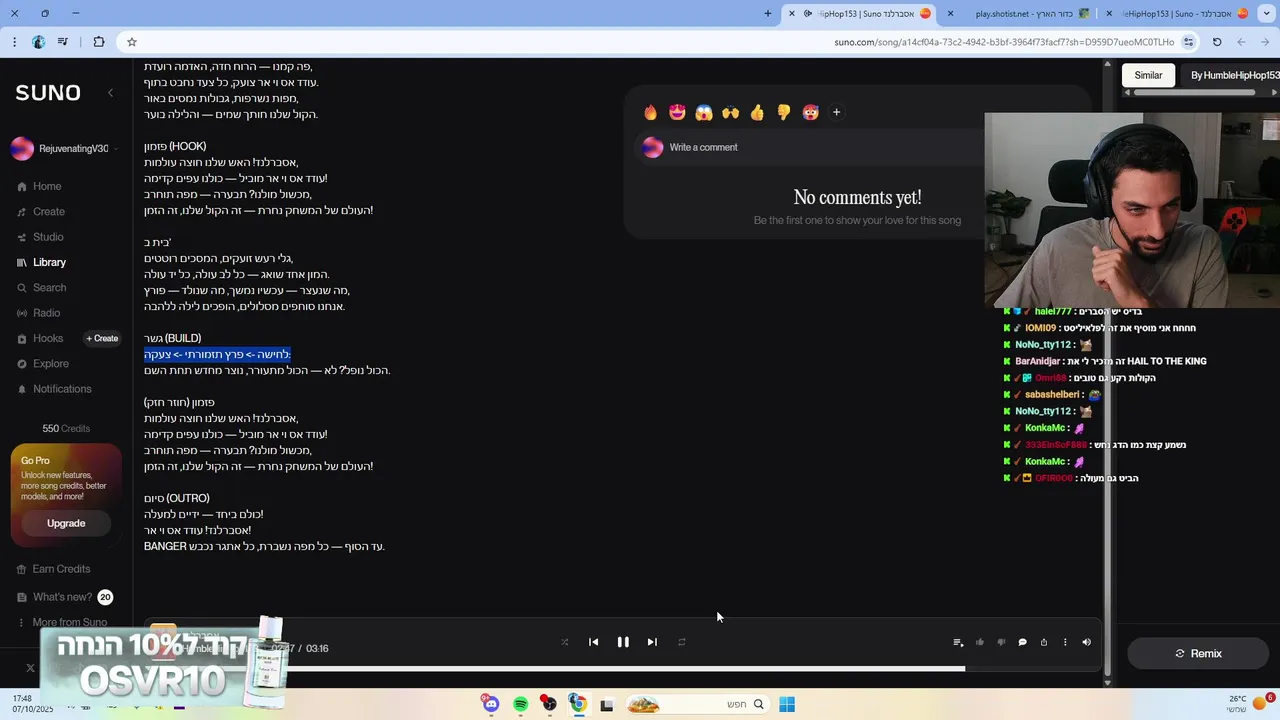Share song from player bar
The image size is (1280, 720).
1044,642
